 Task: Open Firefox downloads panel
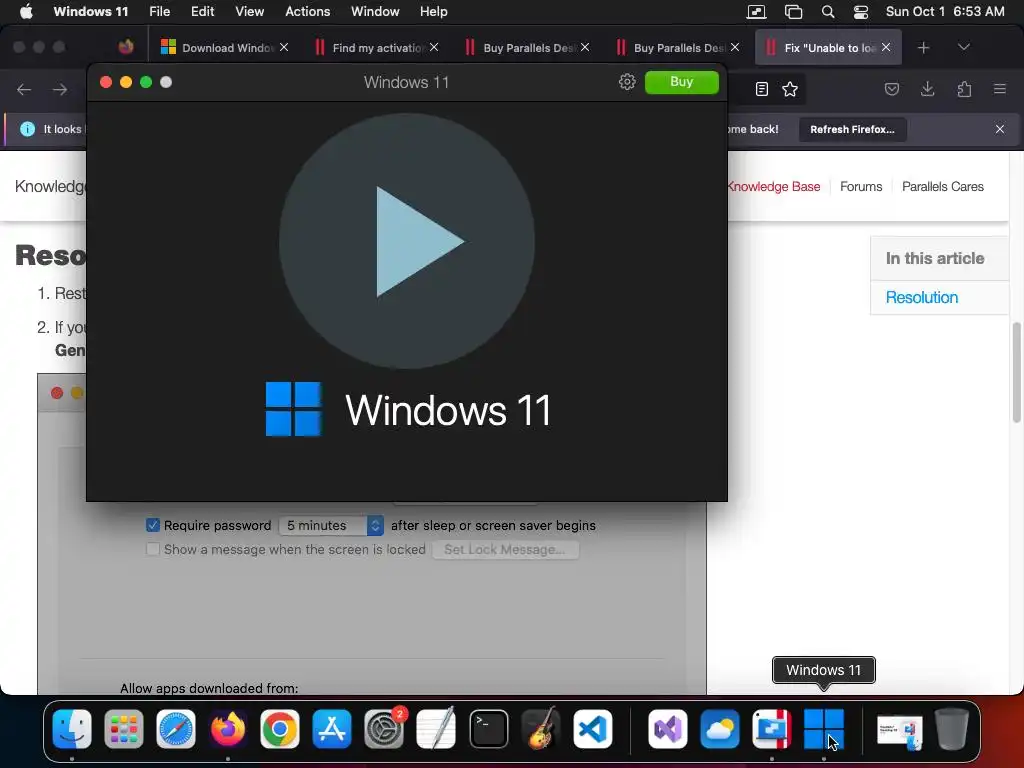coord(927,89)
